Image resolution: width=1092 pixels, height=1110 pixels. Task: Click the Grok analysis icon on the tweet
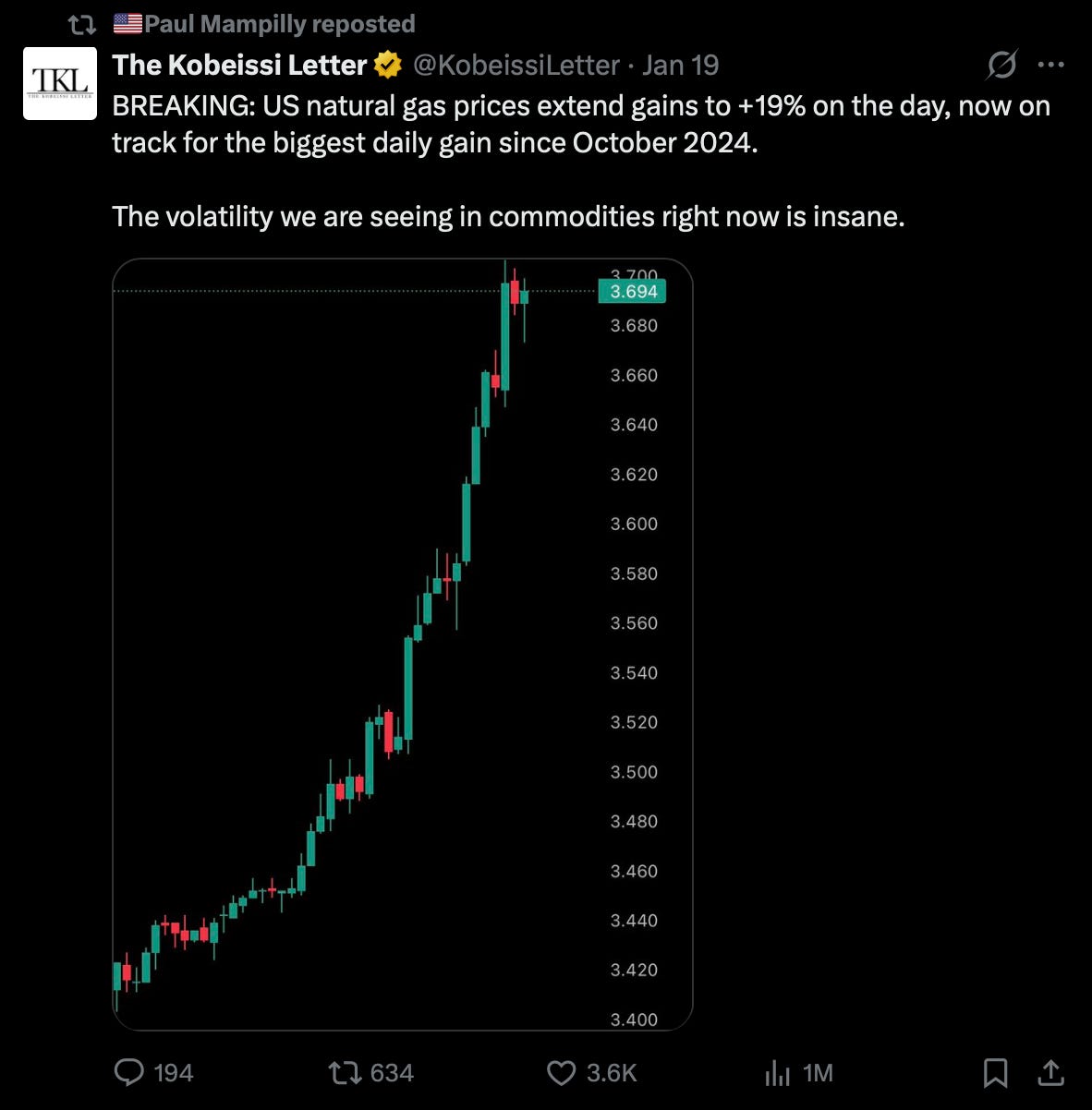point(1000,65)
